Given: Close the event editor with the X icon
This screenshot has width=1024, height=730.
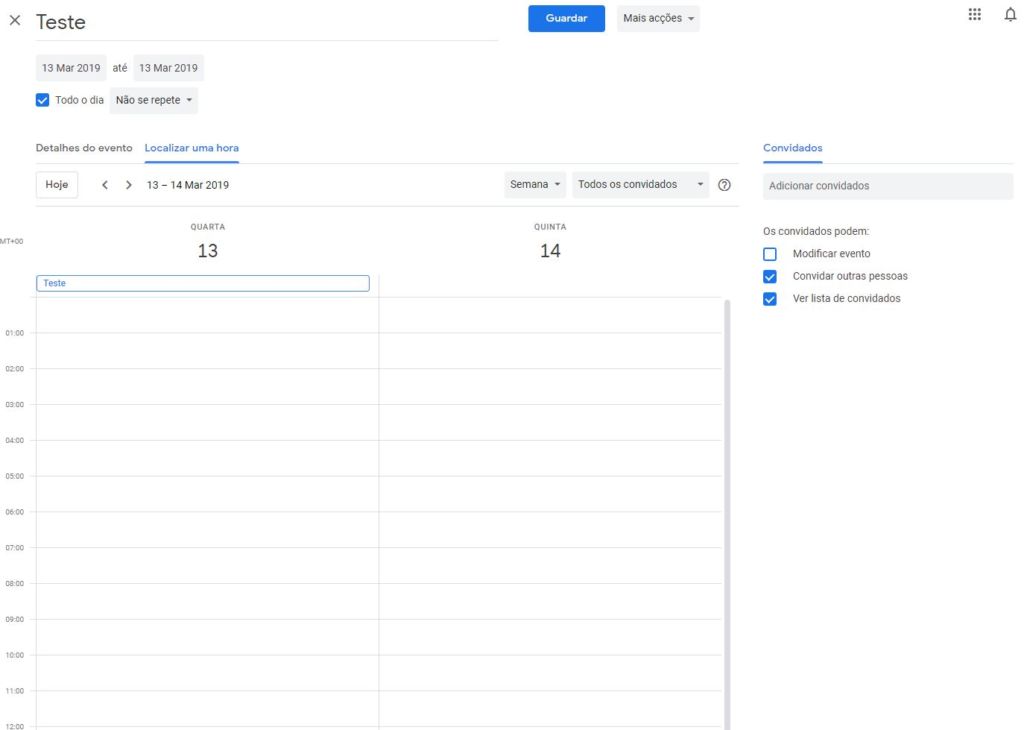Looking at the screenshot, I should coord(14,20).
